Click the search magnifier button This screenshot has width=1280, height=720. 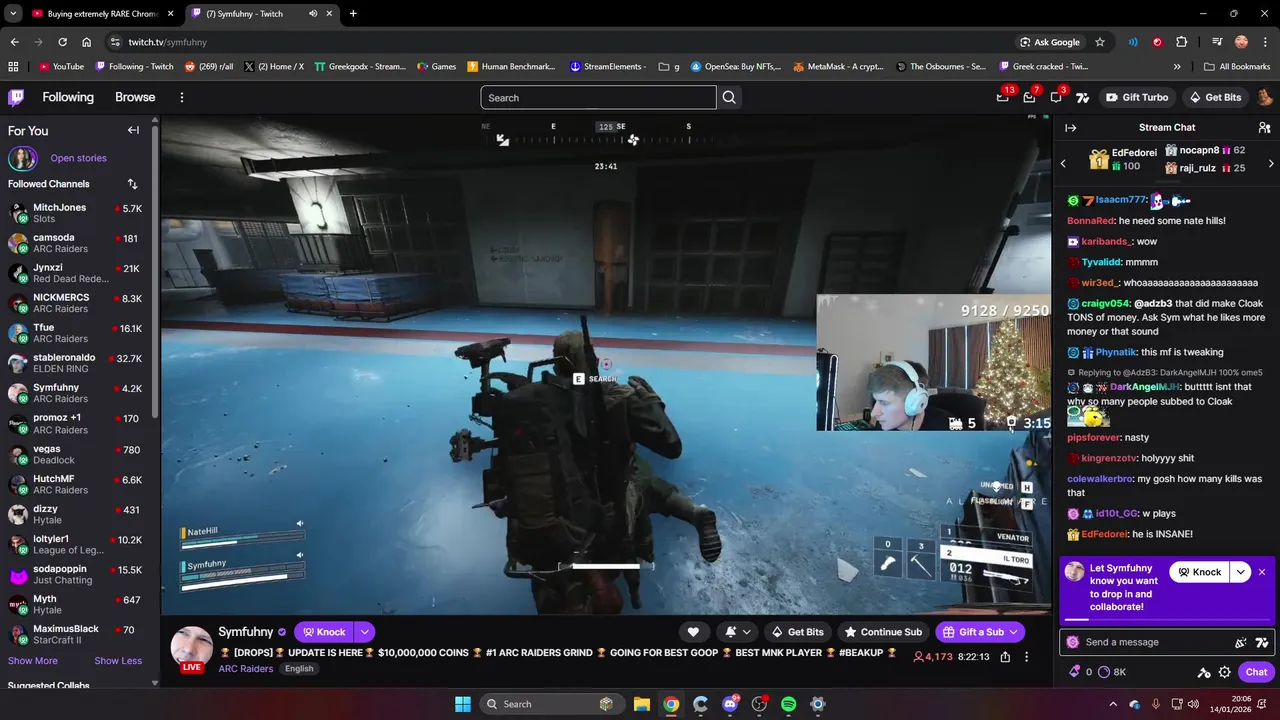coord(729,97)
